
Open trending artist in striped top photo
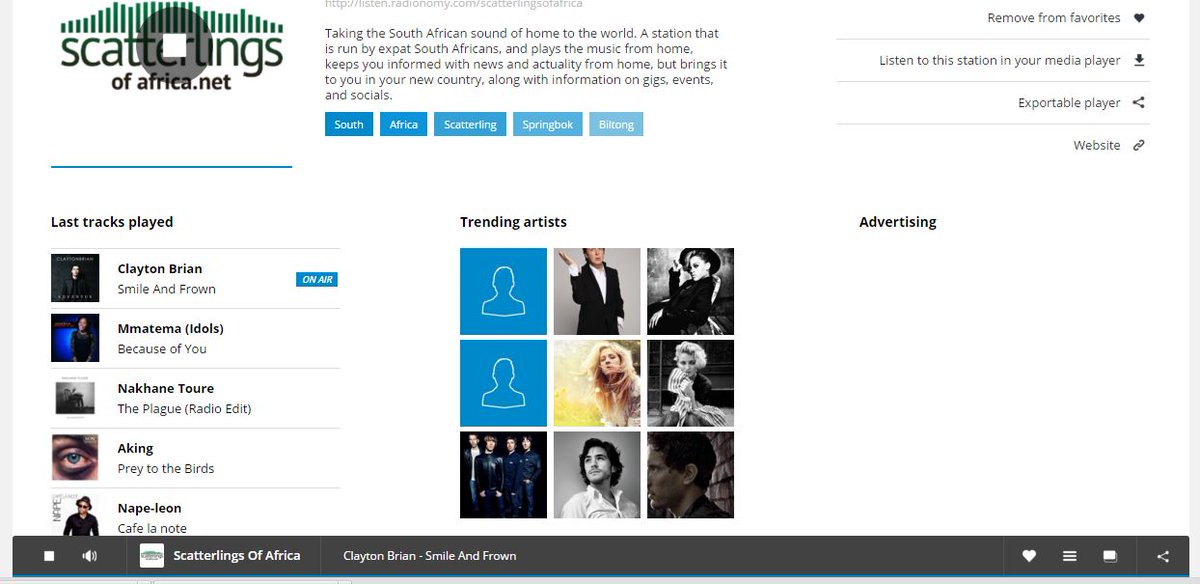[690, 383]
